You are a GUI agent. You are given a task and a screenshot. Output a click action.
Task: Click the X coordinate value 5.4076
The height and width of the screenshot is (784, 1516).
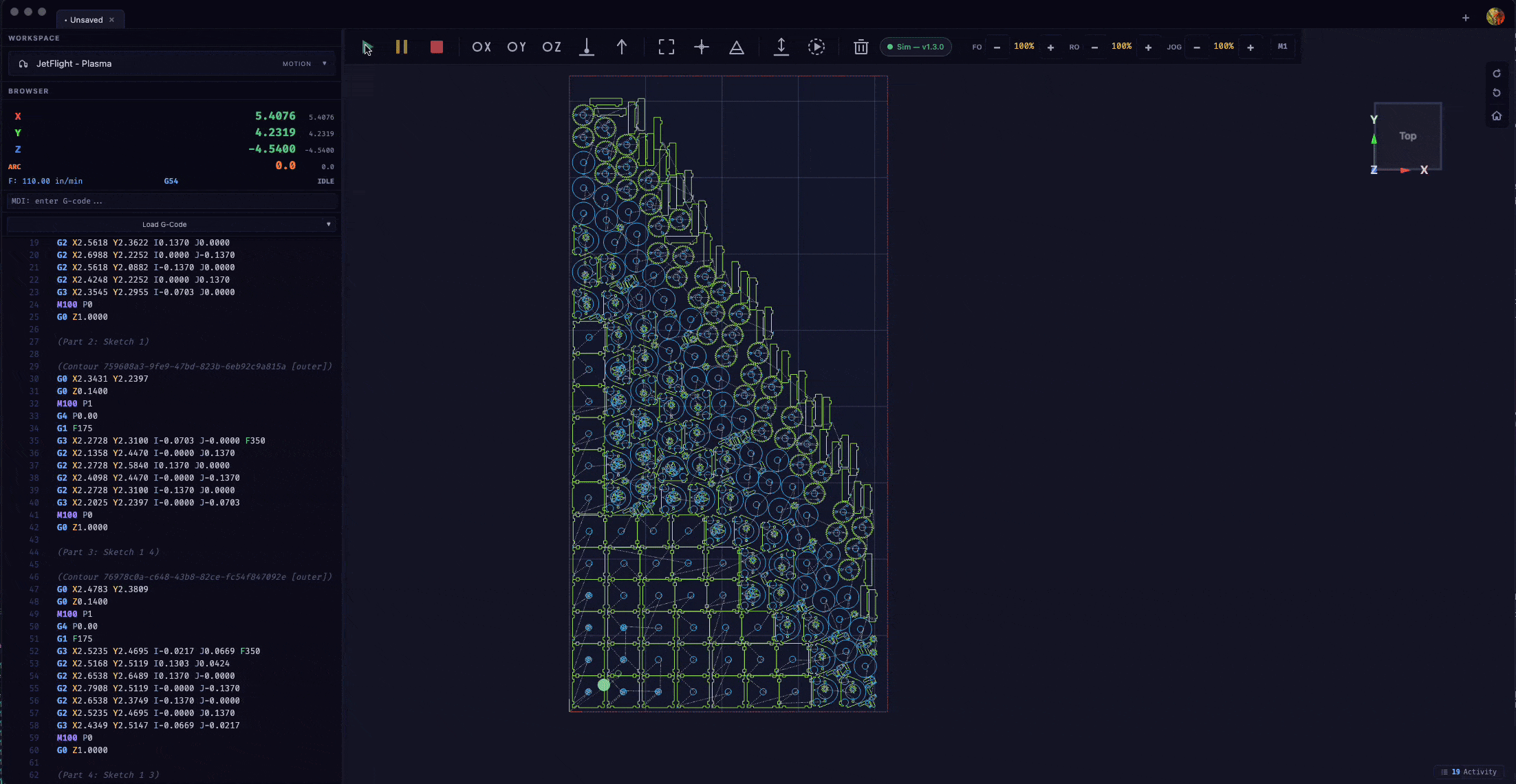[x=275, y=116]
